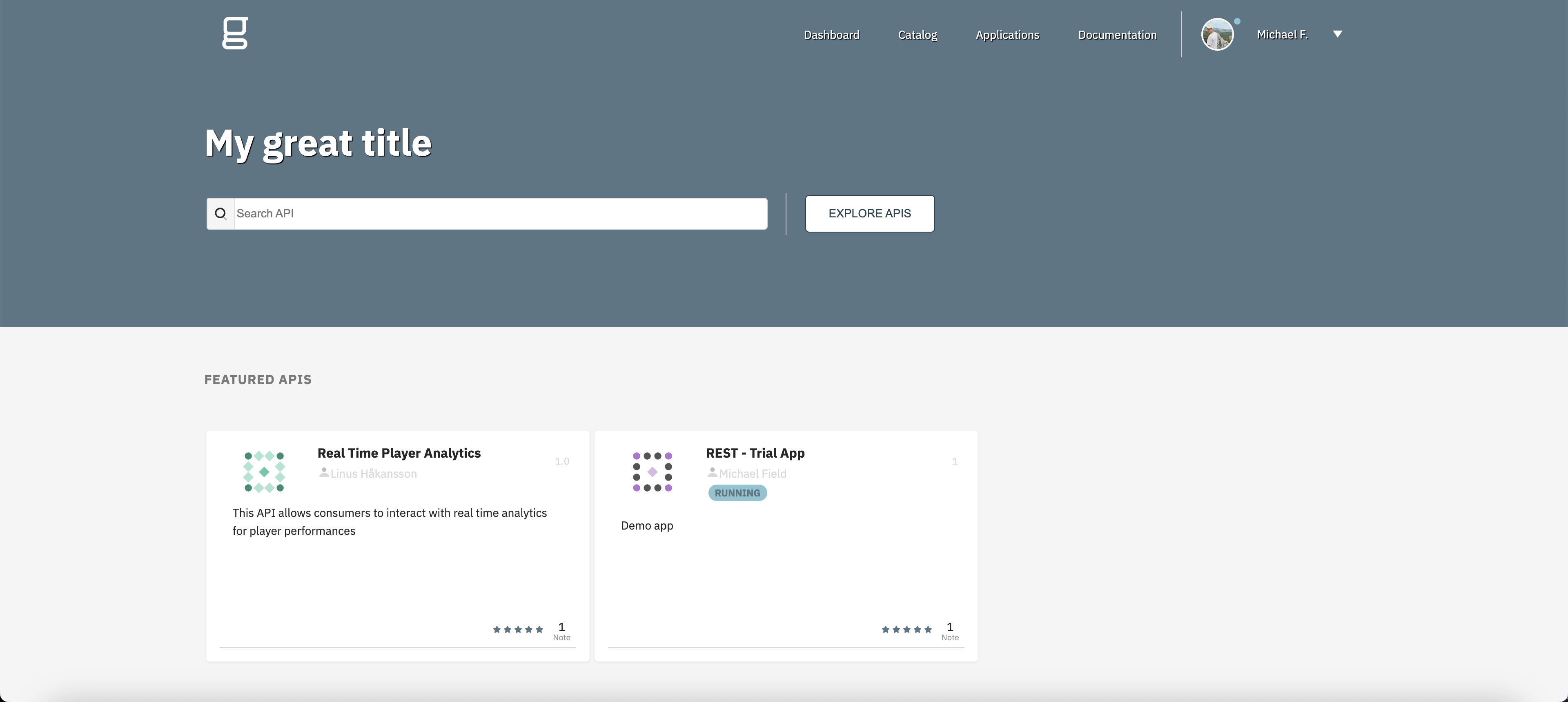Click the search magnifier icon
The height and width of the screenshot is (702, 1568).
pyautogui.click(x=220, y=214)
